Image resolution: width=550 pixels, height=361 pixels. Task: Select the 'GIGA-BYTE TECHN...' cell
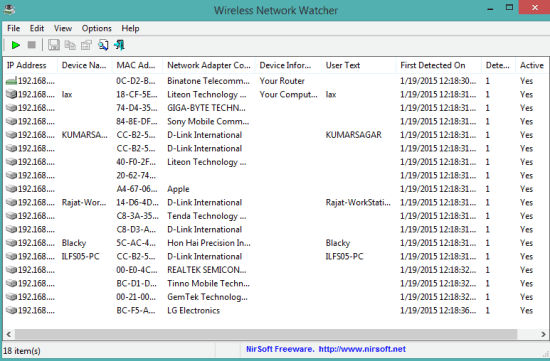[206, 108]
